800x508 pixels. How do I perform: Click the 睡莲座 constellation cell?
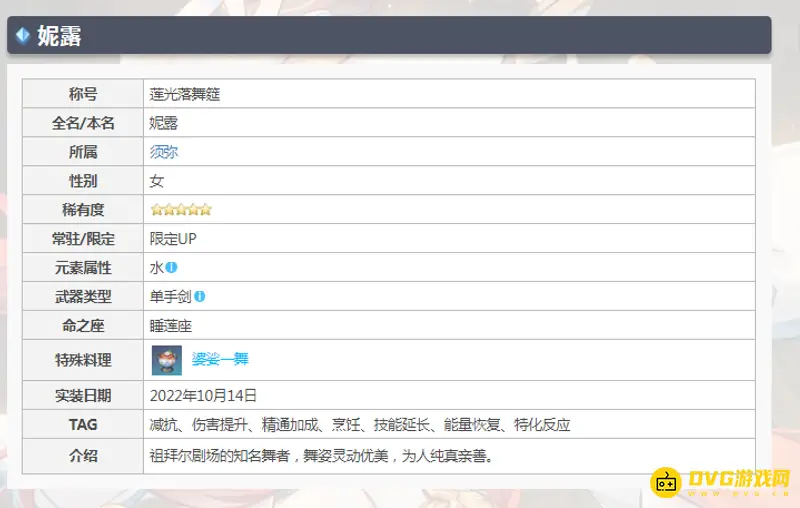171,325
